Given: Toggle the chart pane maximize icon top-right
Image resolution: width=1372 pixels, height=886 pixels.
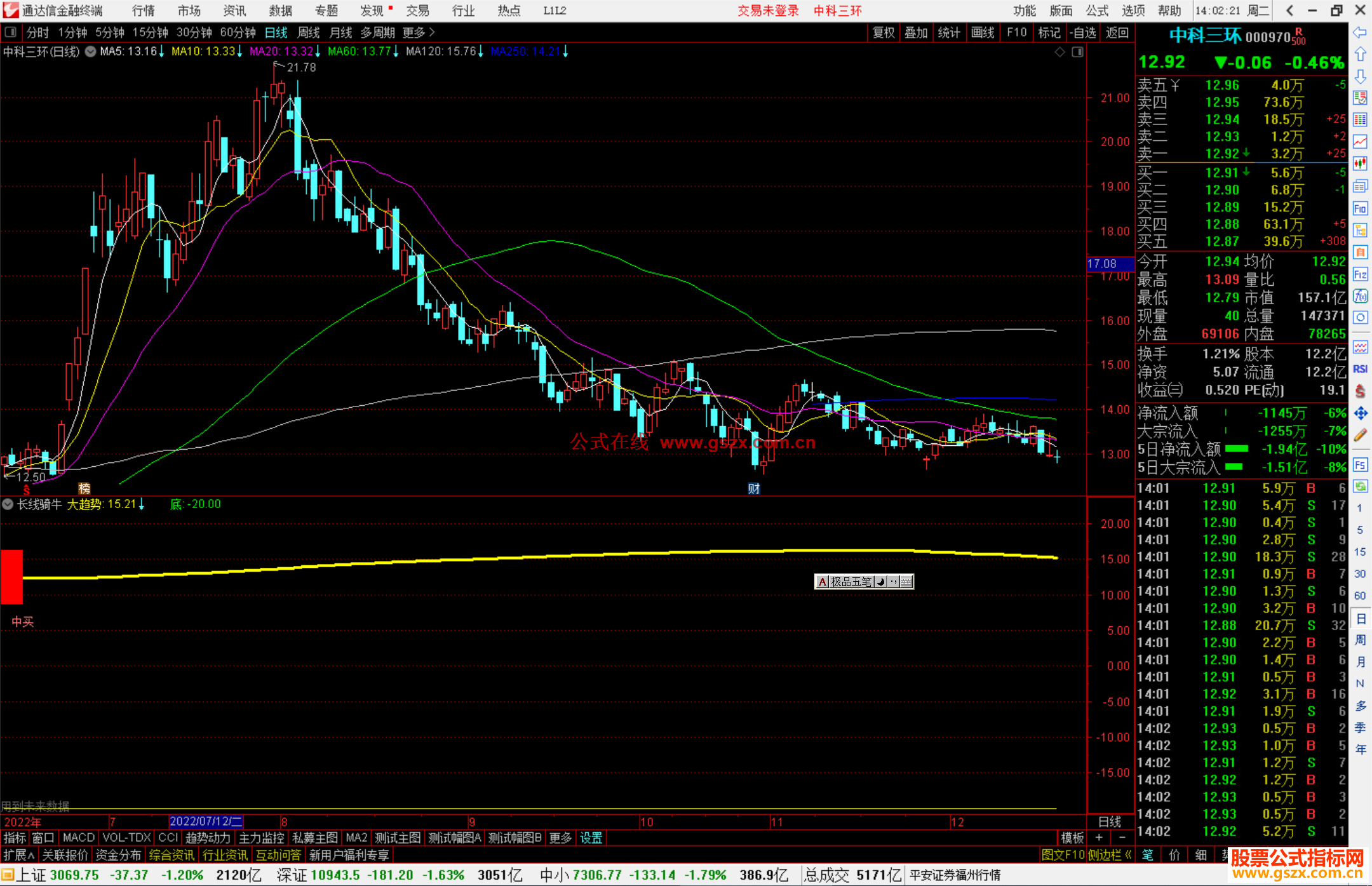Looking at the screenshot, I should (1077, 52).
